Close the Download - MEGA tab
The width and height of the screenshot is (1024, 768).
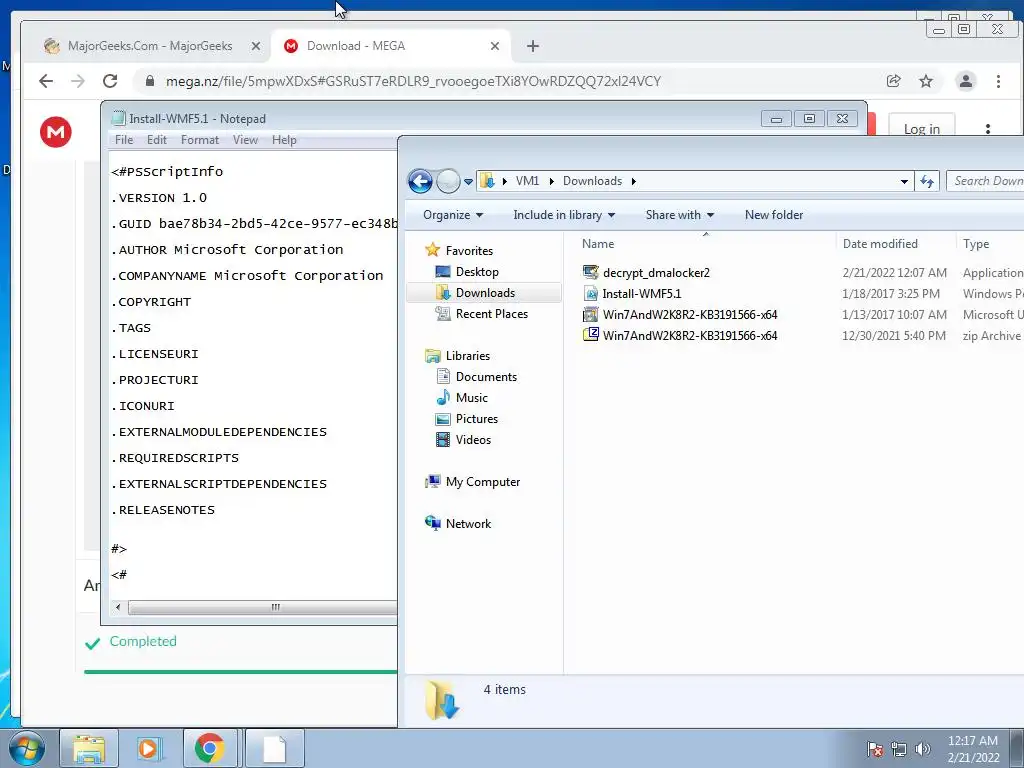coord(494,46)
